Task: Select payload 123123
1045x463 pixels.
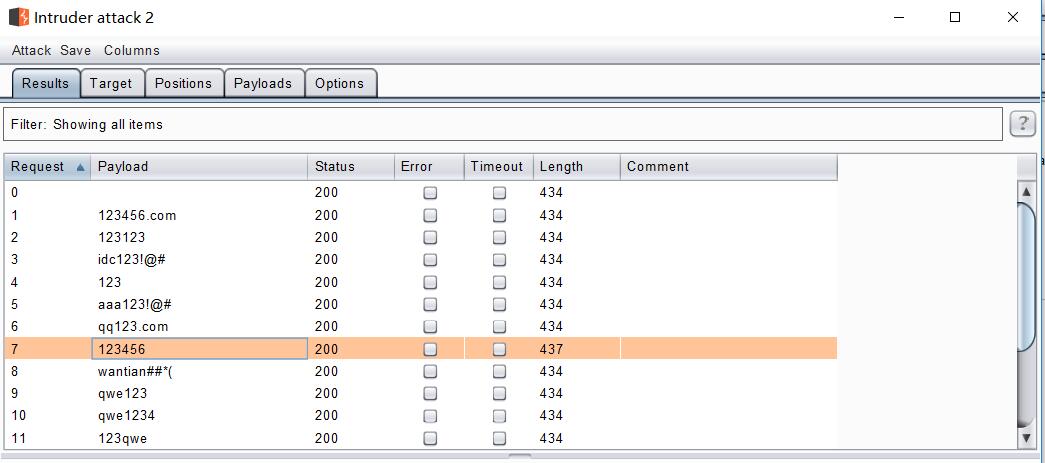Action: [x=121, y=237]
